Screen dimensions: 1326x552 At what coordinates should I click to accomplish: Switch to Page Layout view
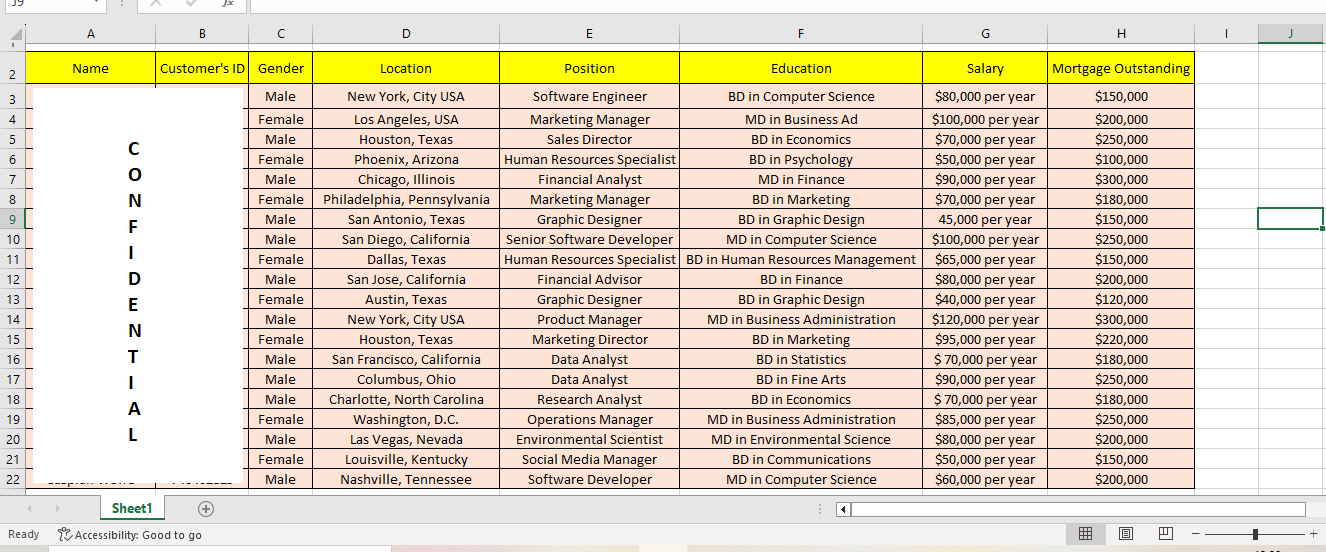click(x=1125, y=534)
